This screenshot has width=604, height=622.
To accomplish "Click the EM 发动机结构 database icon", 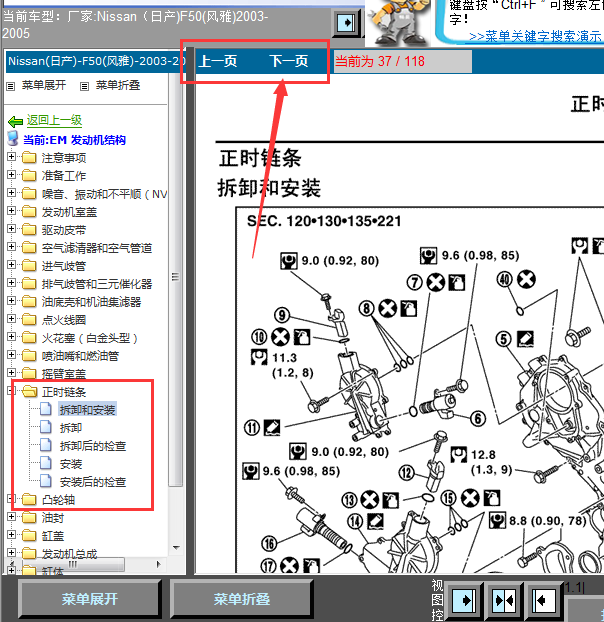I will coord(13,139).
